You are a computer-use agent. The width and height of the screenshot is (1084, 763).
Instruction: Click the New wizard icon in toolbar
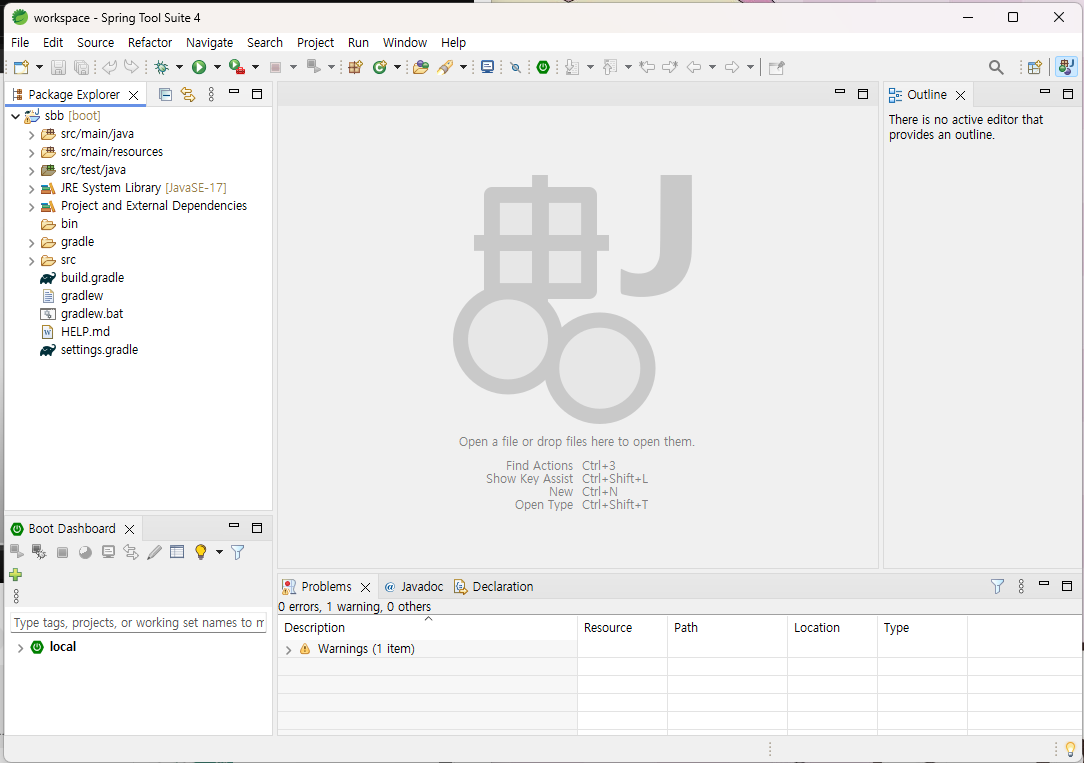(x=21, y=67)
